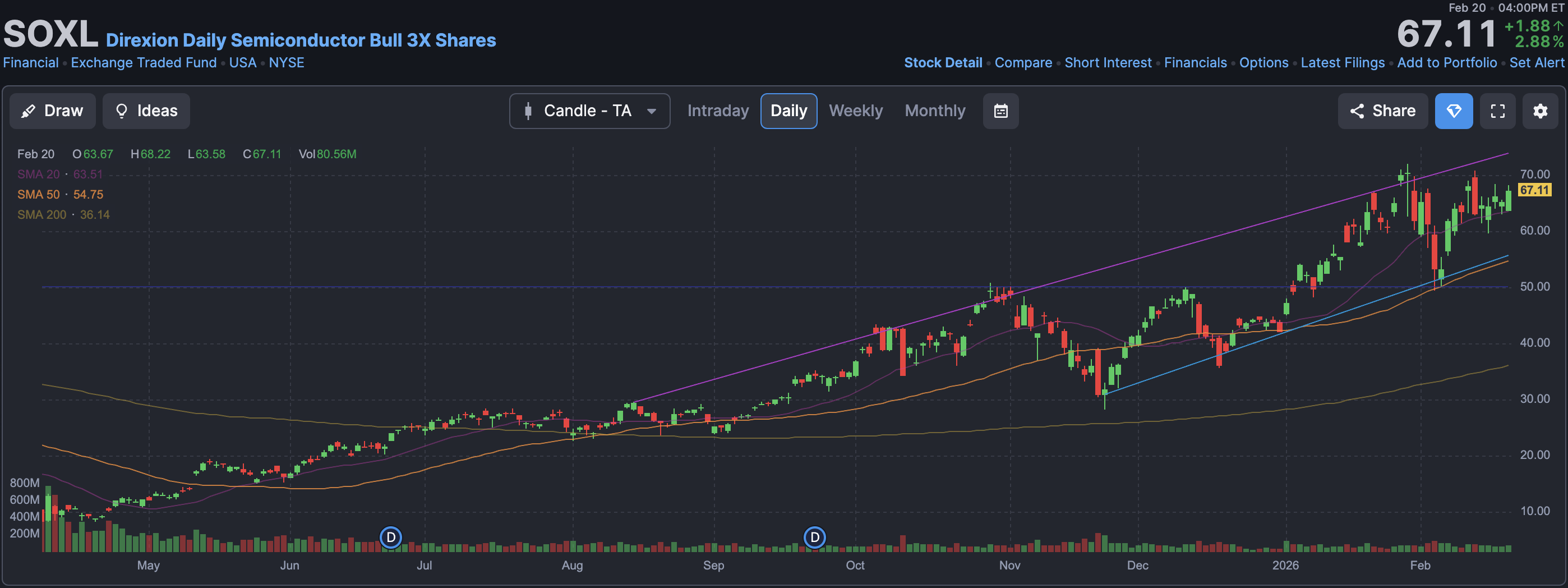The width and height of the screenshot is (1568, 588).
Task: Open the Draw tool
Action: pos(52,111)
